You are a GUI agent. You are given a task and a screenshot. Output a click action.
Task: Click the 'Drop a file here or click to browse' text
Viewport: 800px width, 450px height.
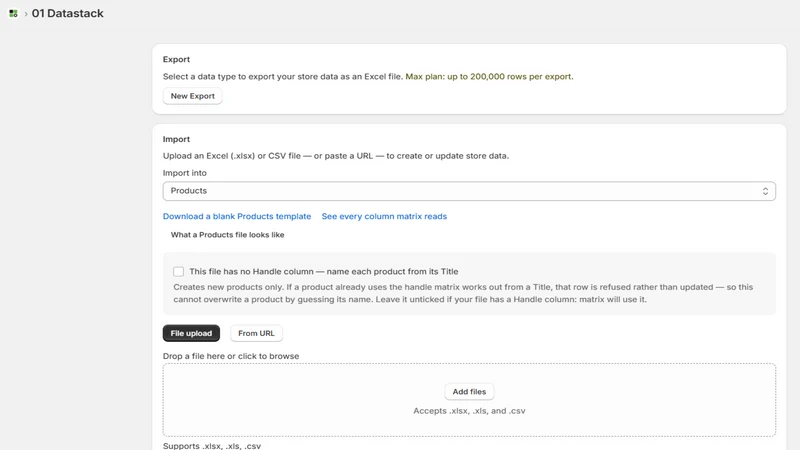231,356
